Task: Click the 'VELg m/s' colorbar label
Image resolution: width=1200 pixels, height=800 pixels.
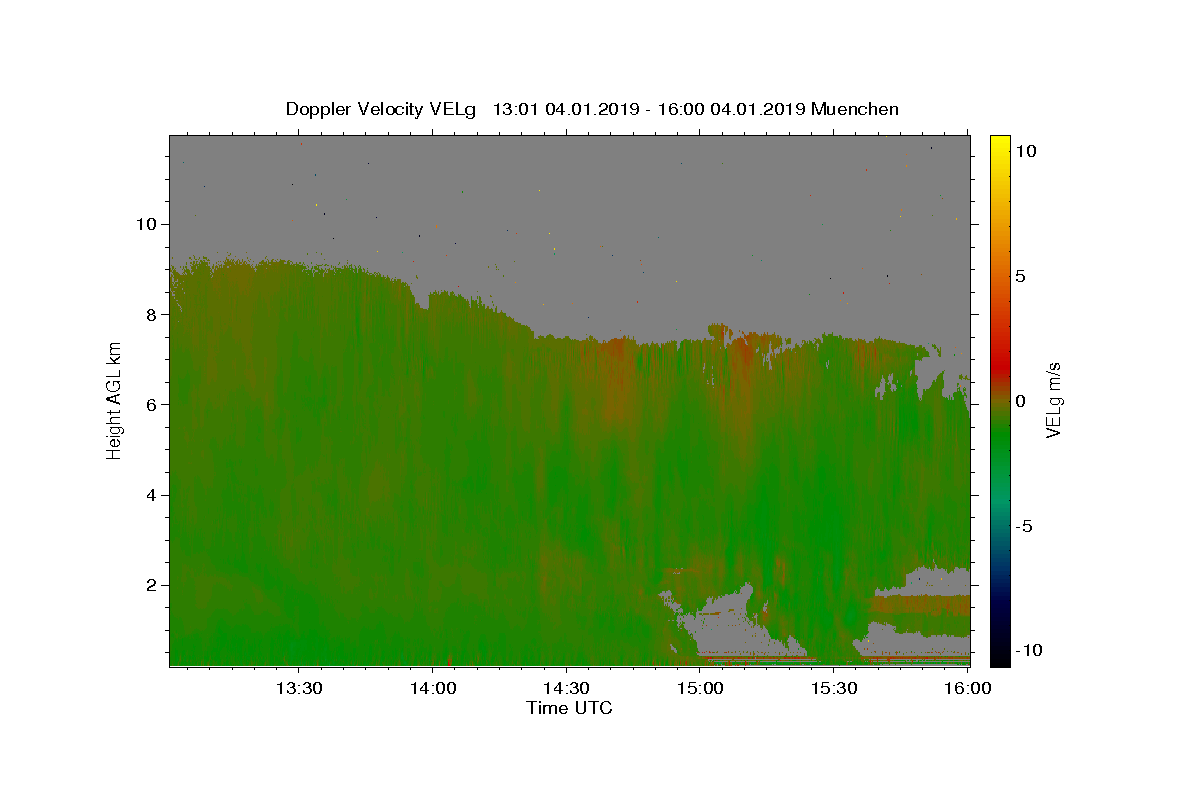Action: click(1054, 400)
